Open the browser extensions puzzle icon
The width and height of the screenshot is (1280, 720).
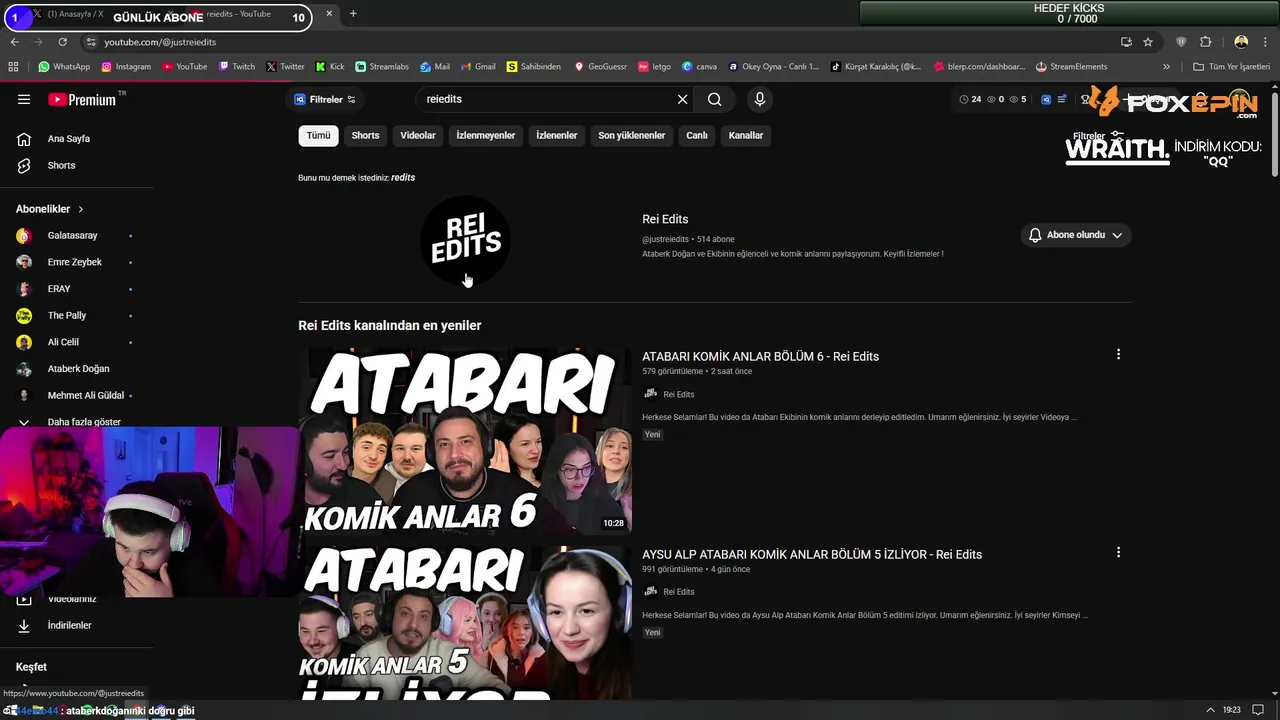[1205, 42]
